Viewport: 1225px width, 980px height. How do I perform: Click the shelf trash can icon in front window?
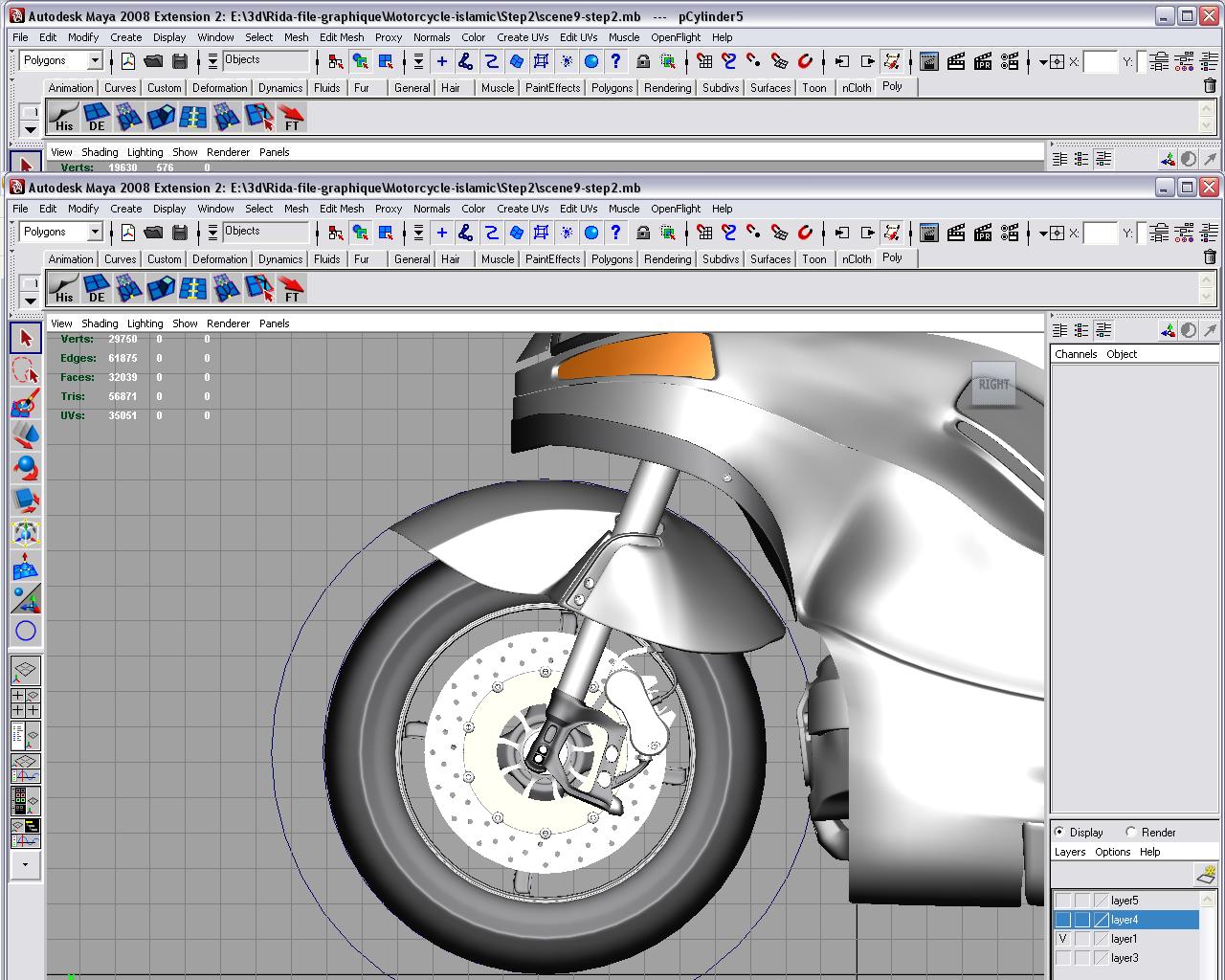[1210, 256]
